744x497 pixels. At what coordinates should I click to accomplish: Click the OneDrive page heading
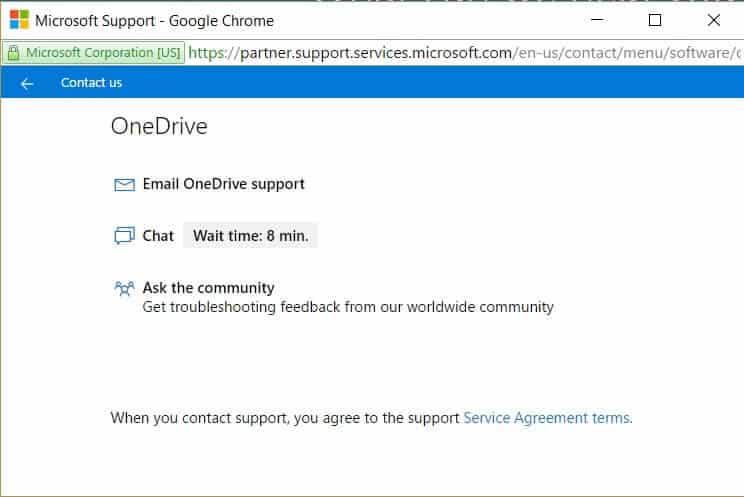click(159, 126)
